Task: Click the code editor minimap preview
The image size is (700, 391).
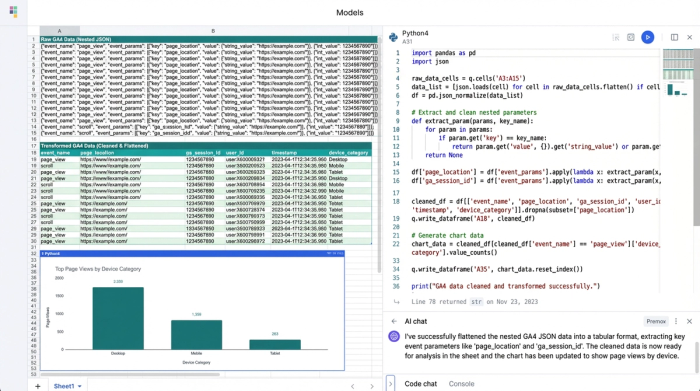Action: [x=678, y=72]
